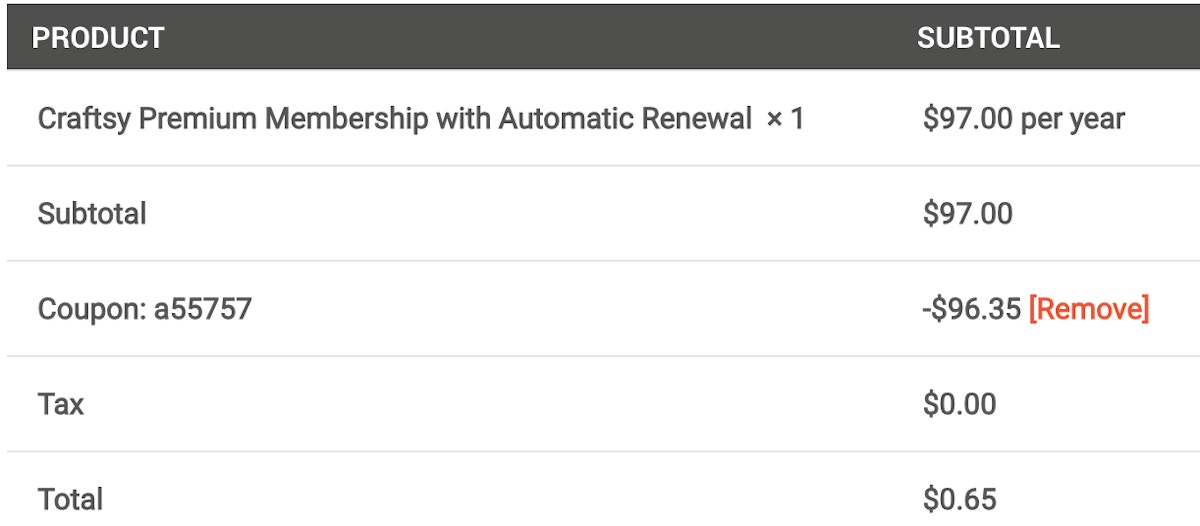Click the word Automatic Renewal in product

625,119
